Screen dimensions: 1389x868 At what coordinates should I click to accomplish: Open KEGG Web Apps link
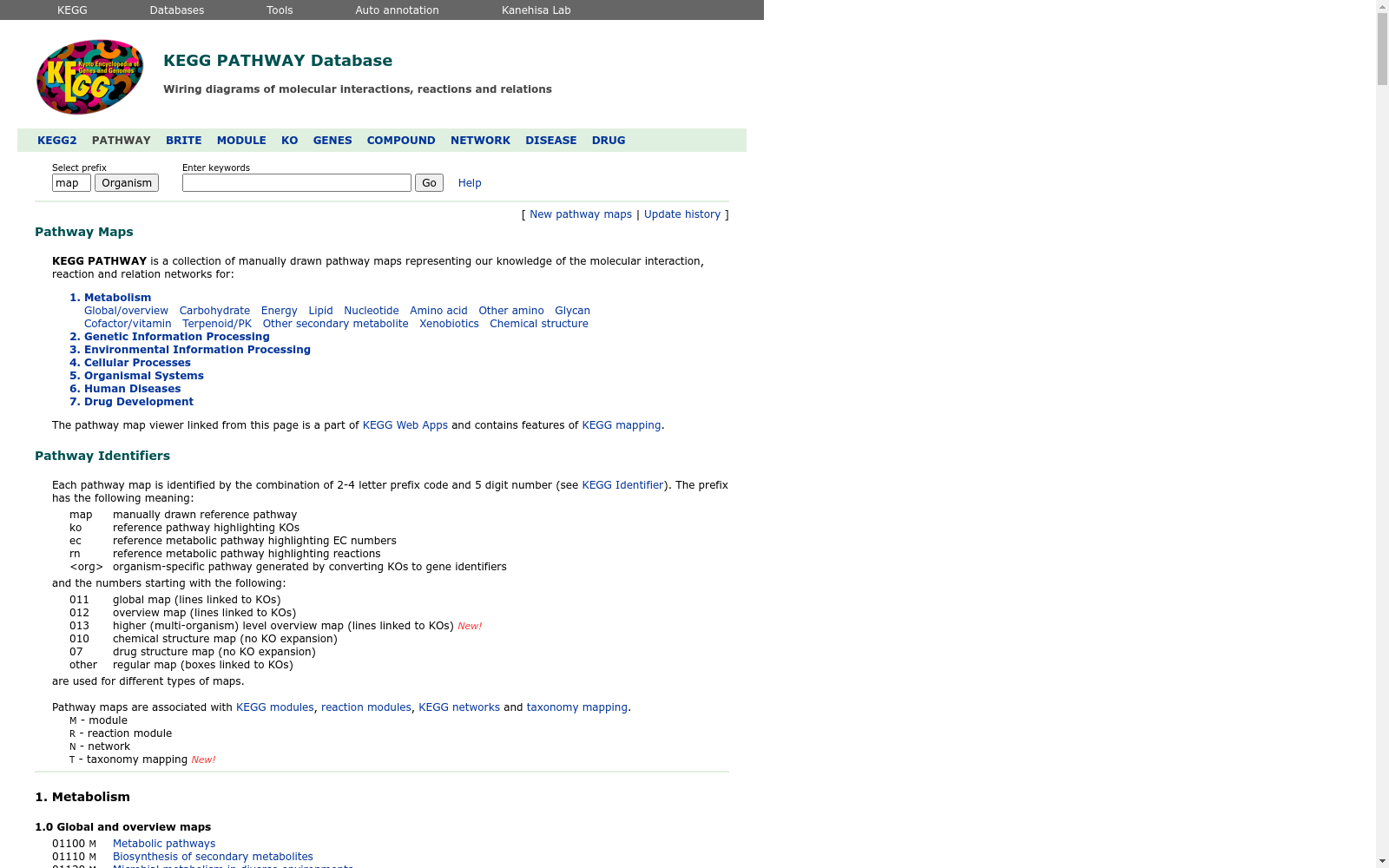point(405,425)
